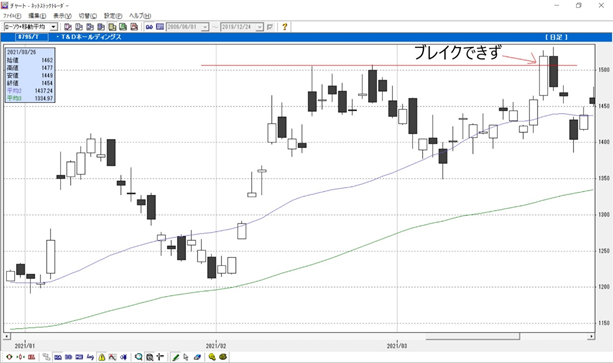Viewport: 613px width, 363px height.
Task: Select the arrow pointer tool
Action: point(186,357)
